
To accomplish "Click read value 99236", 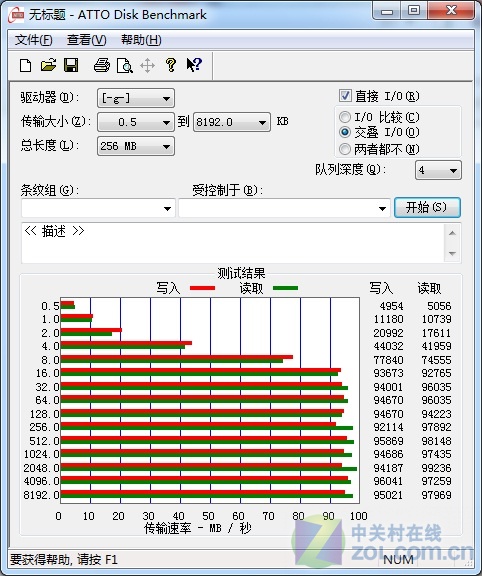I will [x=436, y=468].
